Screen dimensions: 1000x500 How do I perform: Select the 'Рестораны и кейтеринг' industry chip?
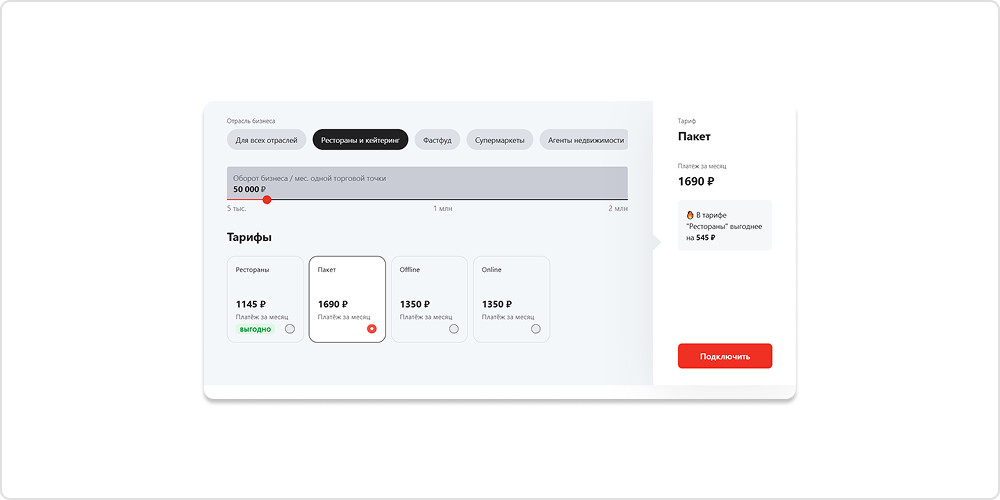(x=360, y=140)
